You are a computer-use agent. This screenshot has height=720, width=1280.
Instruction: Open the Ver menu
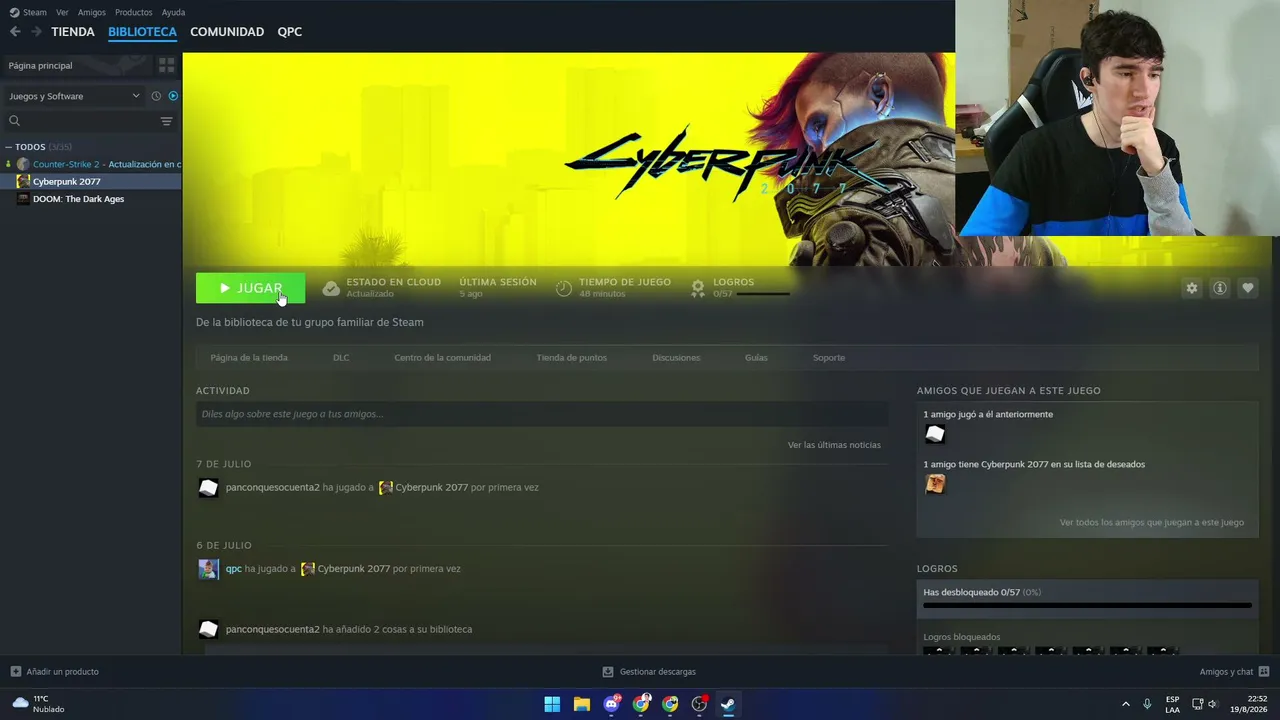pos(62,12)
